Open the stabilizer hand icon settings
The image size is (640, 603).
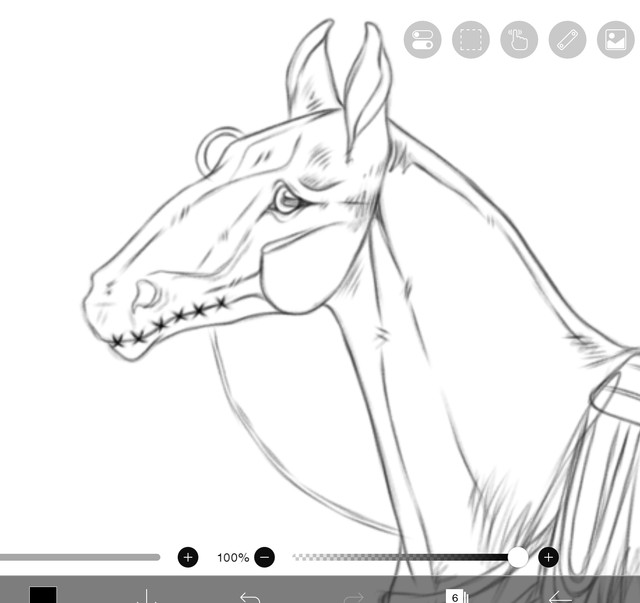[519, 40]
